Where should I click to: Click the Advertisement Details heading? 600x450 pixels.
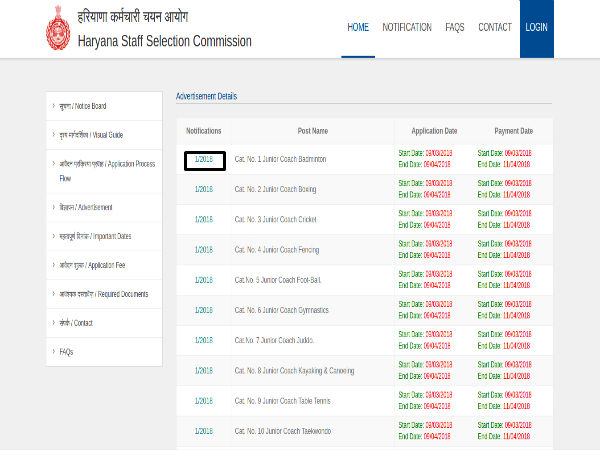(207, 96)
